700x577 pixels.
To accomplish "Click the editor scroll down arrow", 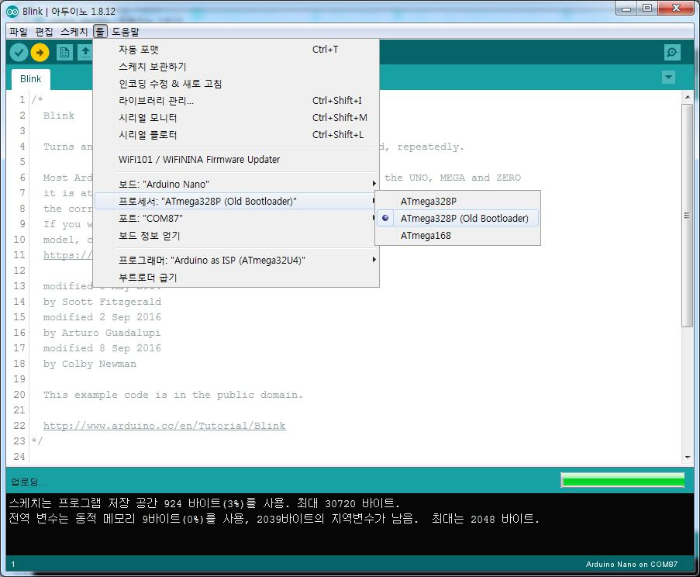I will (x=687, y=457).
